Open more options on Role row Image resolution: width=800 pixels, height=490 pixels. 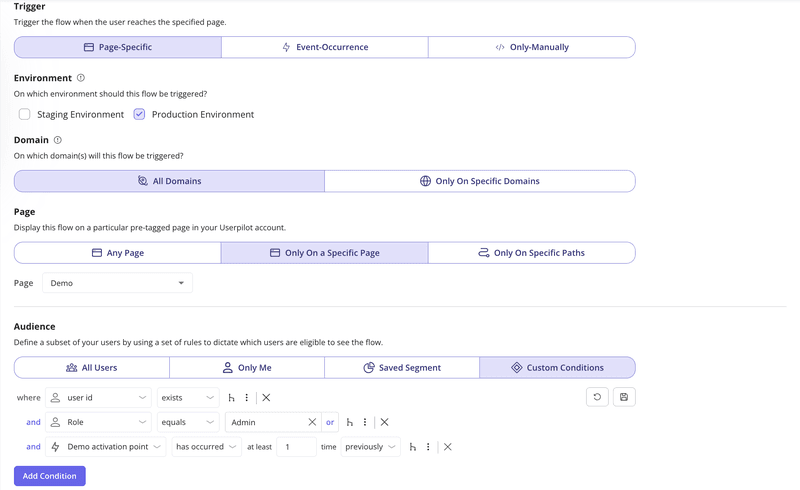click(x=365, y=422)
